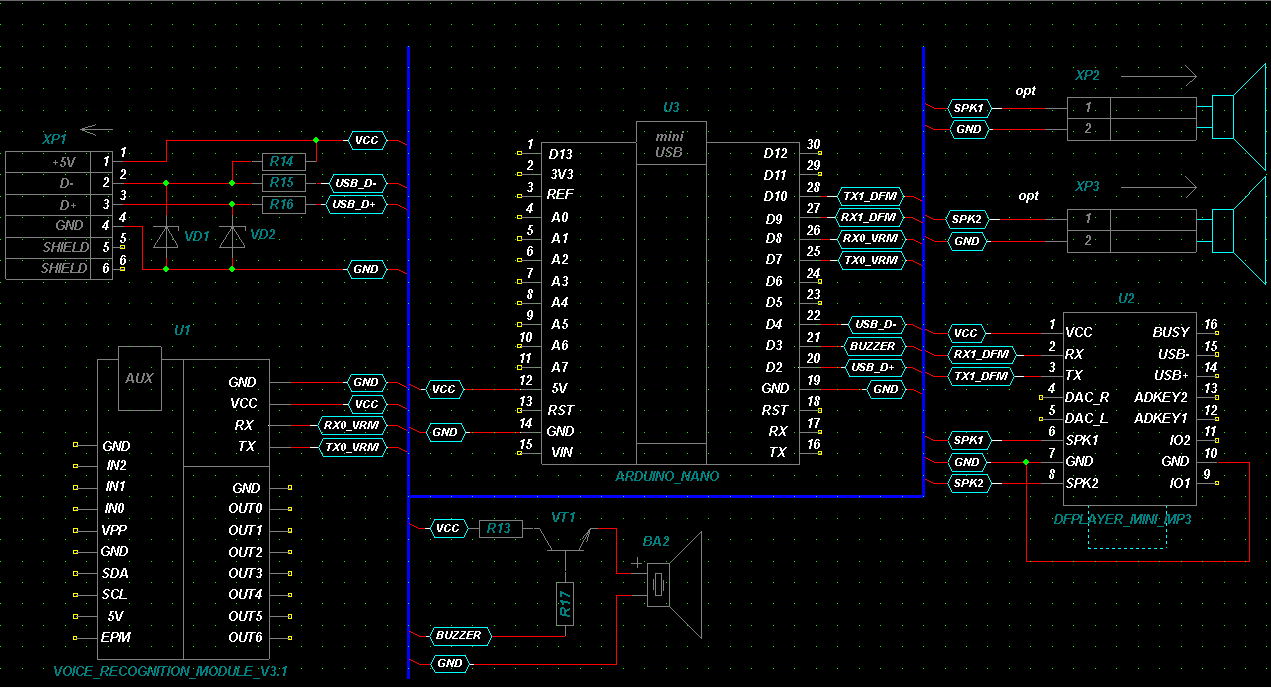Viewport: 1271px width, 688px height.
Task: Select the vertical resistor R17
Action: coord(565,603)
